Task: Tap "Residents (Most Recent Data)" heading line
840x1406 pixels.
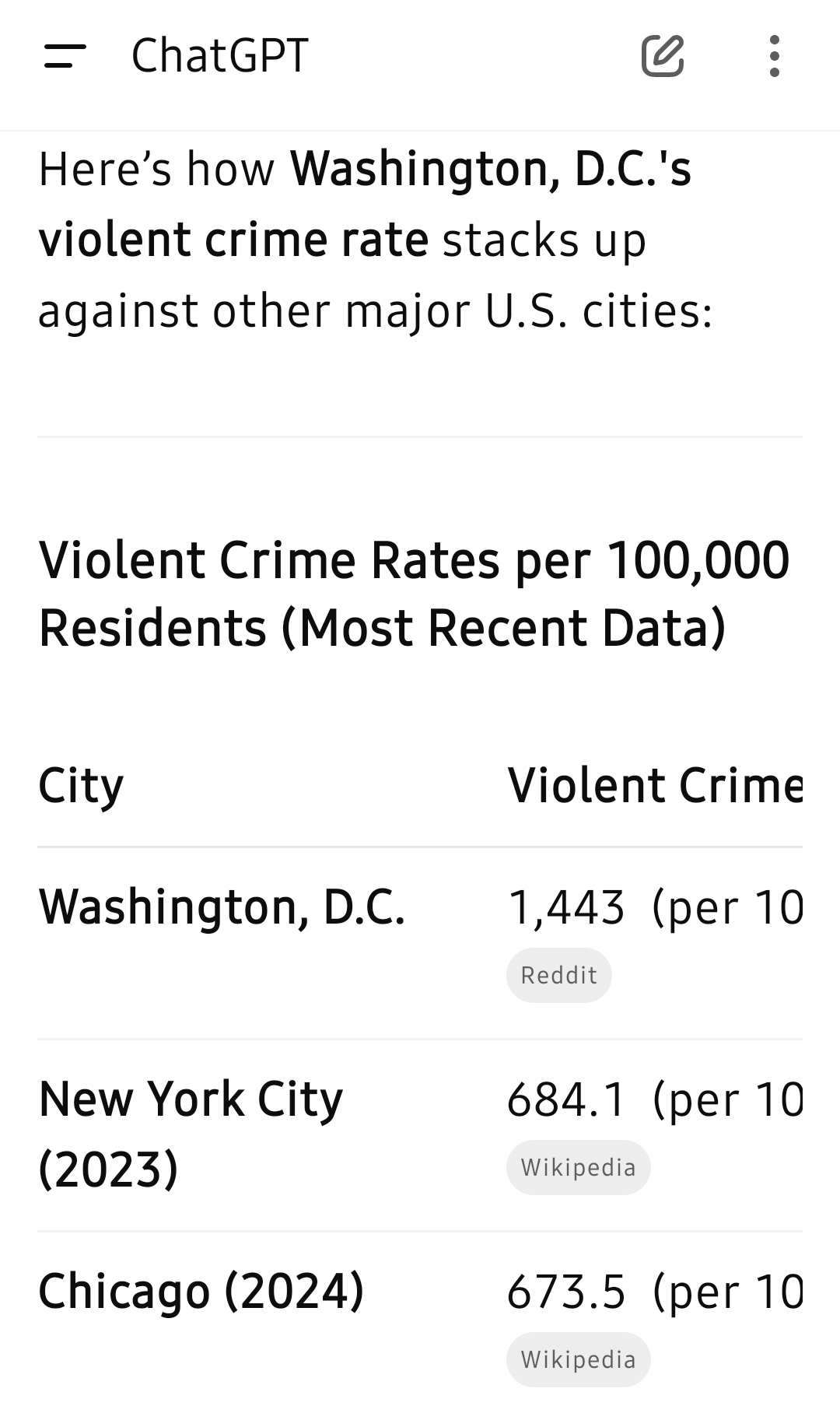Action: tap(382, 629)
